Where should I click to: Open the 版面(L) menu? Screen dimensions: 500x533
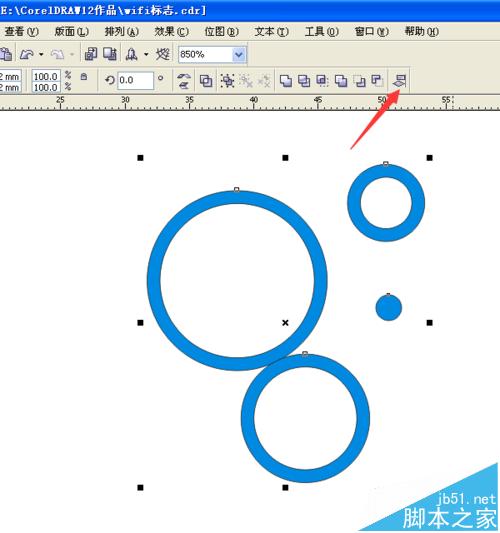(x=72, y=32)
